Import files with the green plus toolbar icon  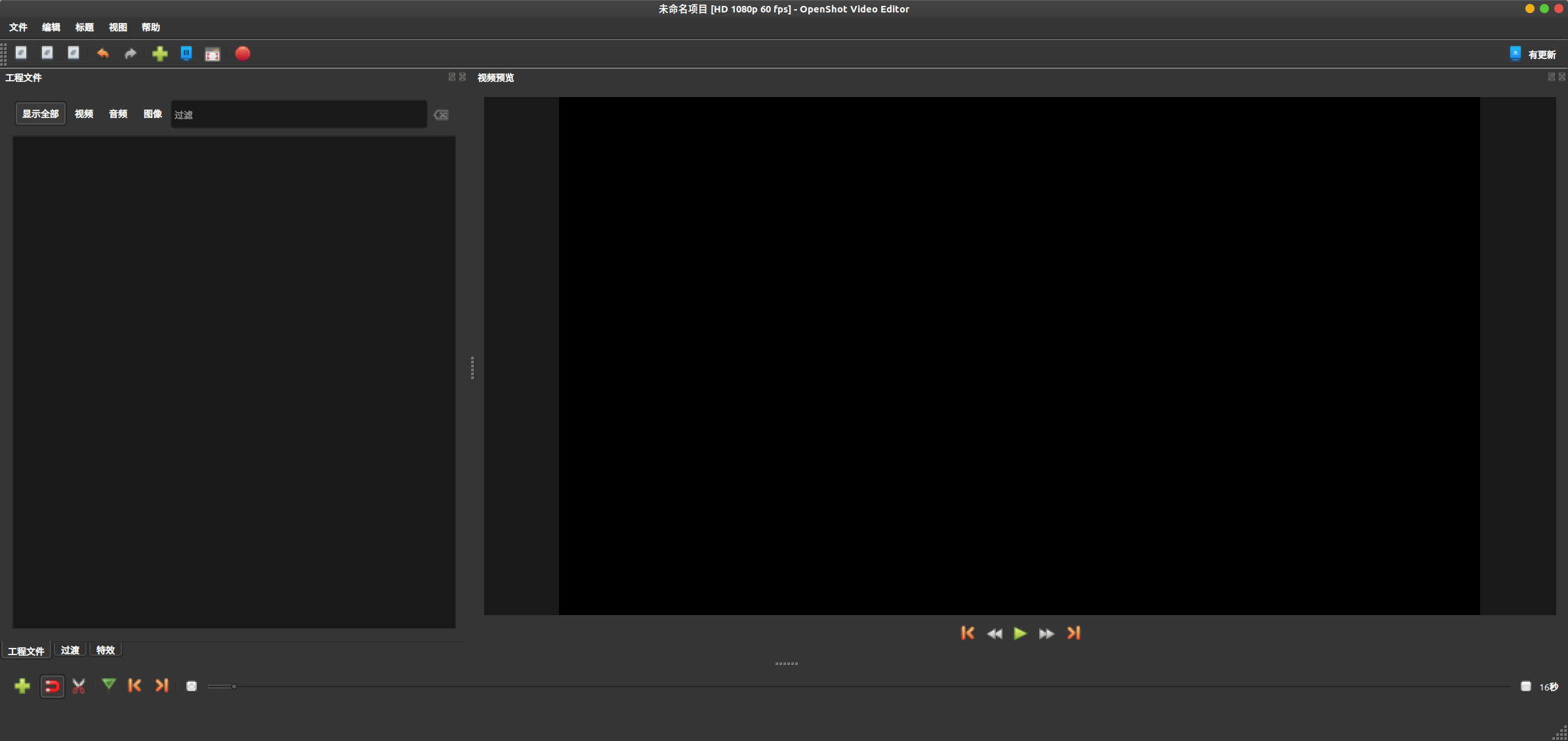click(x=160, y=54)
